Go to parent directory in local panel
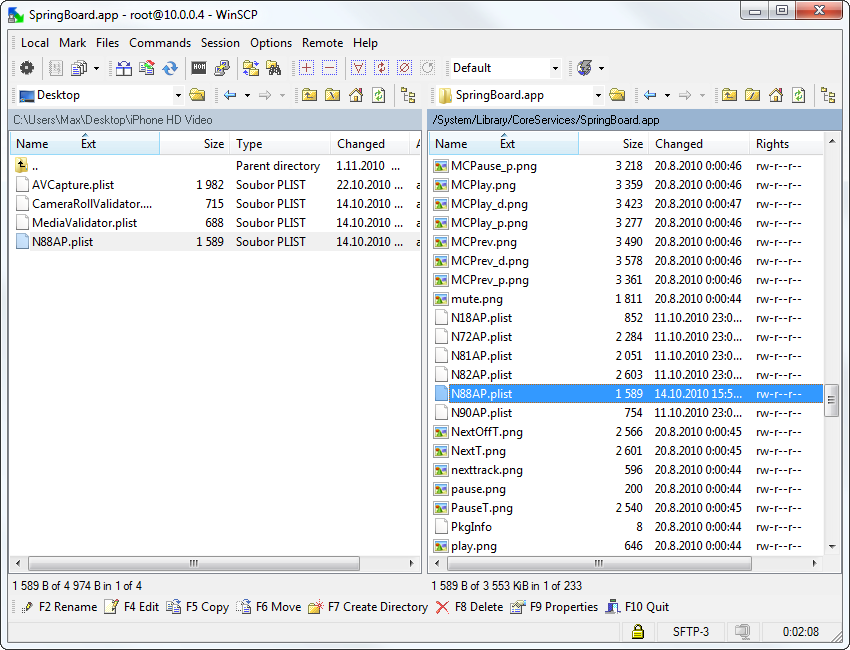The width and height of the screenshot is (850, 650). 310,95
